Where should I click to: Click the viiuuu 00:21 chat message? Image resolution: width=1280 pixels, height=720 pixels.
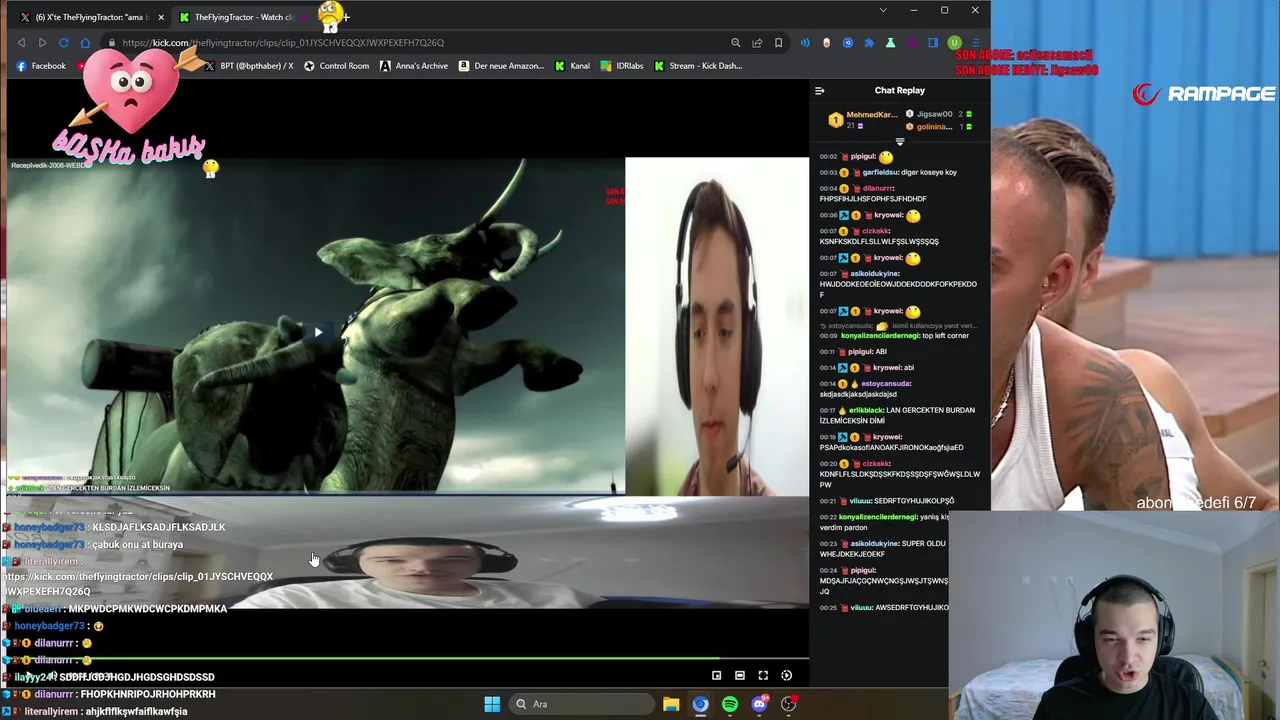[889, 501]
